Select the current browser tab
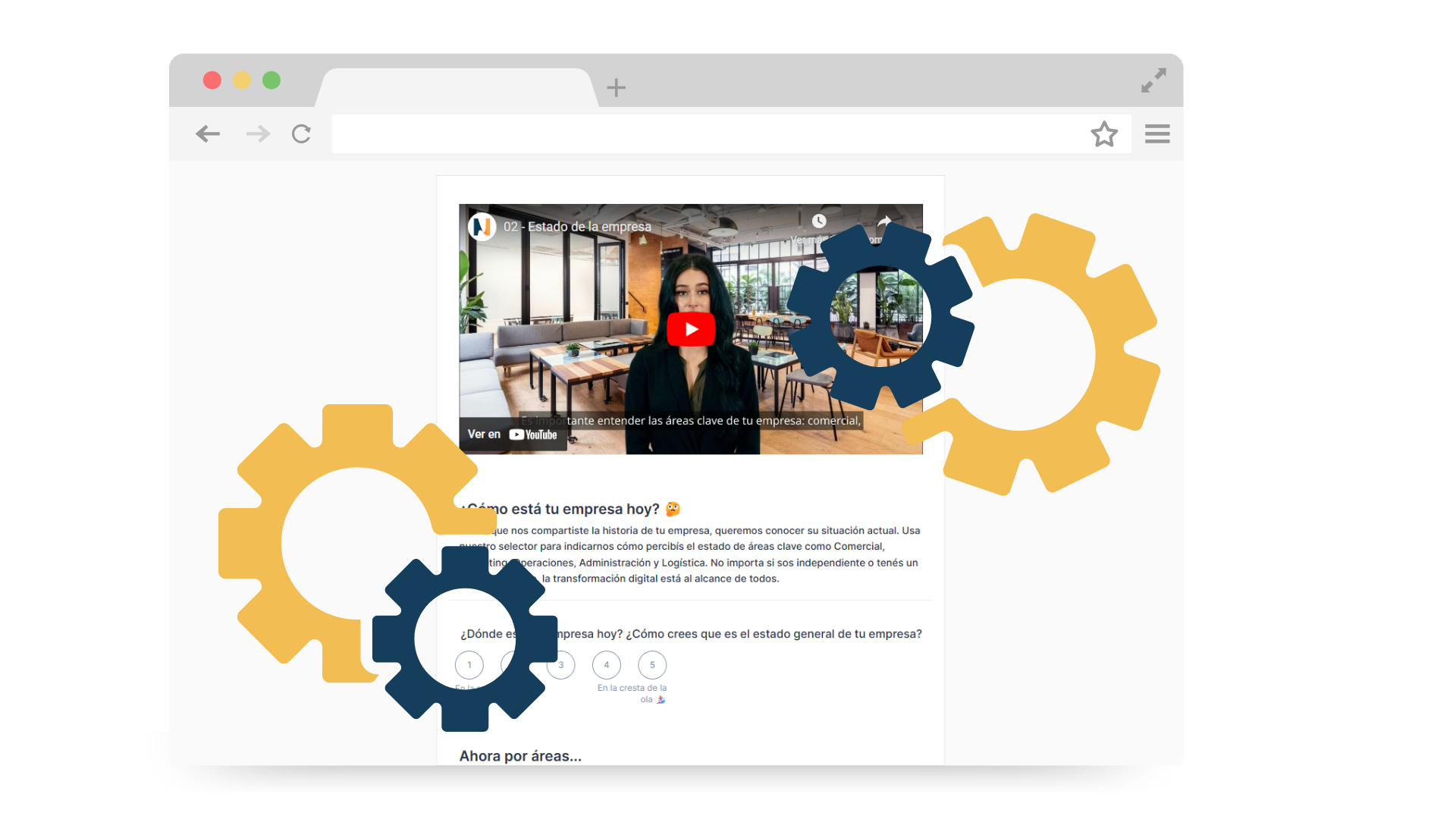 455,88
